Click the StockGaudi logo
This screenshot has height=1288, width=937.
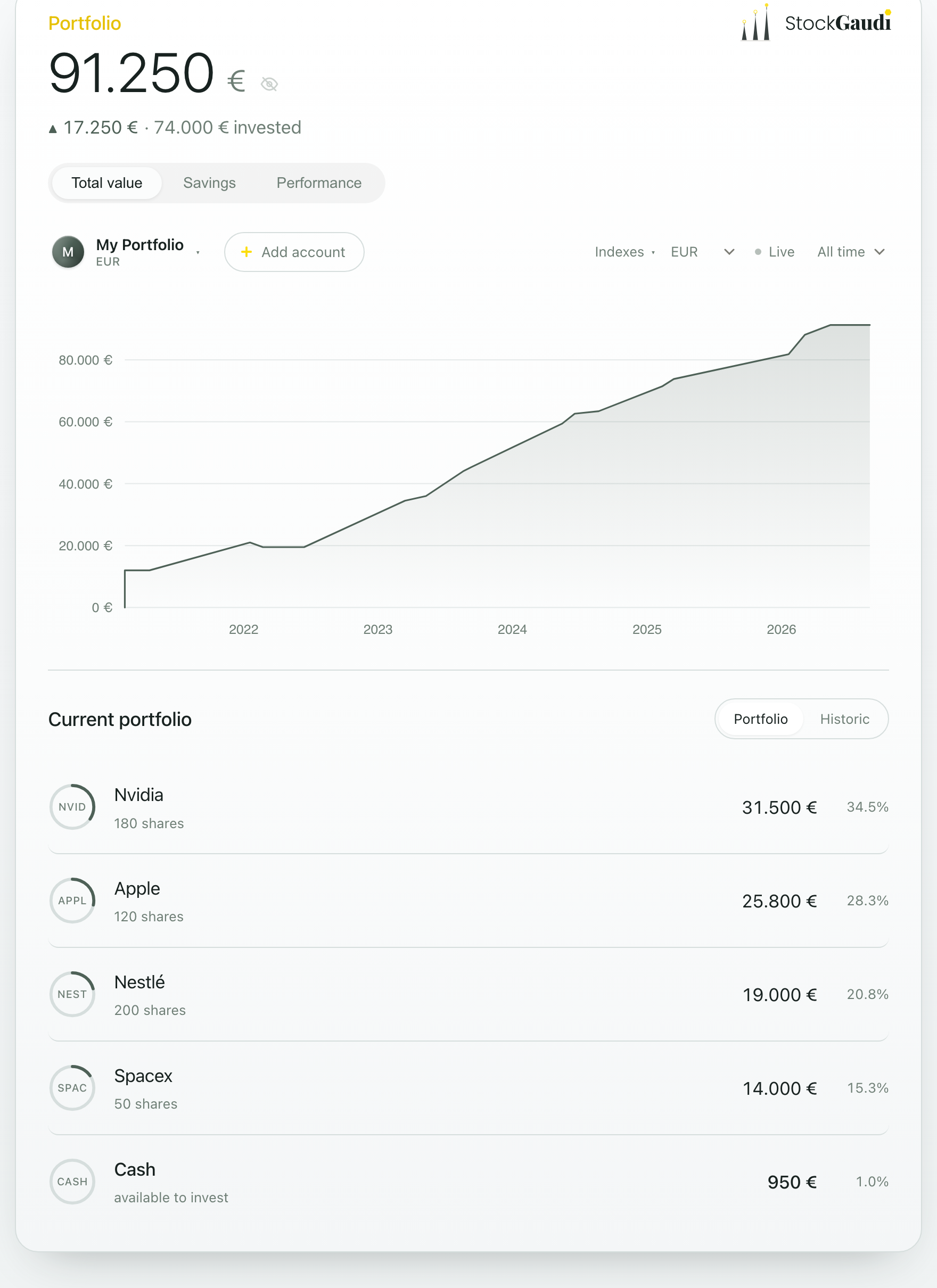tap(816, 23)
